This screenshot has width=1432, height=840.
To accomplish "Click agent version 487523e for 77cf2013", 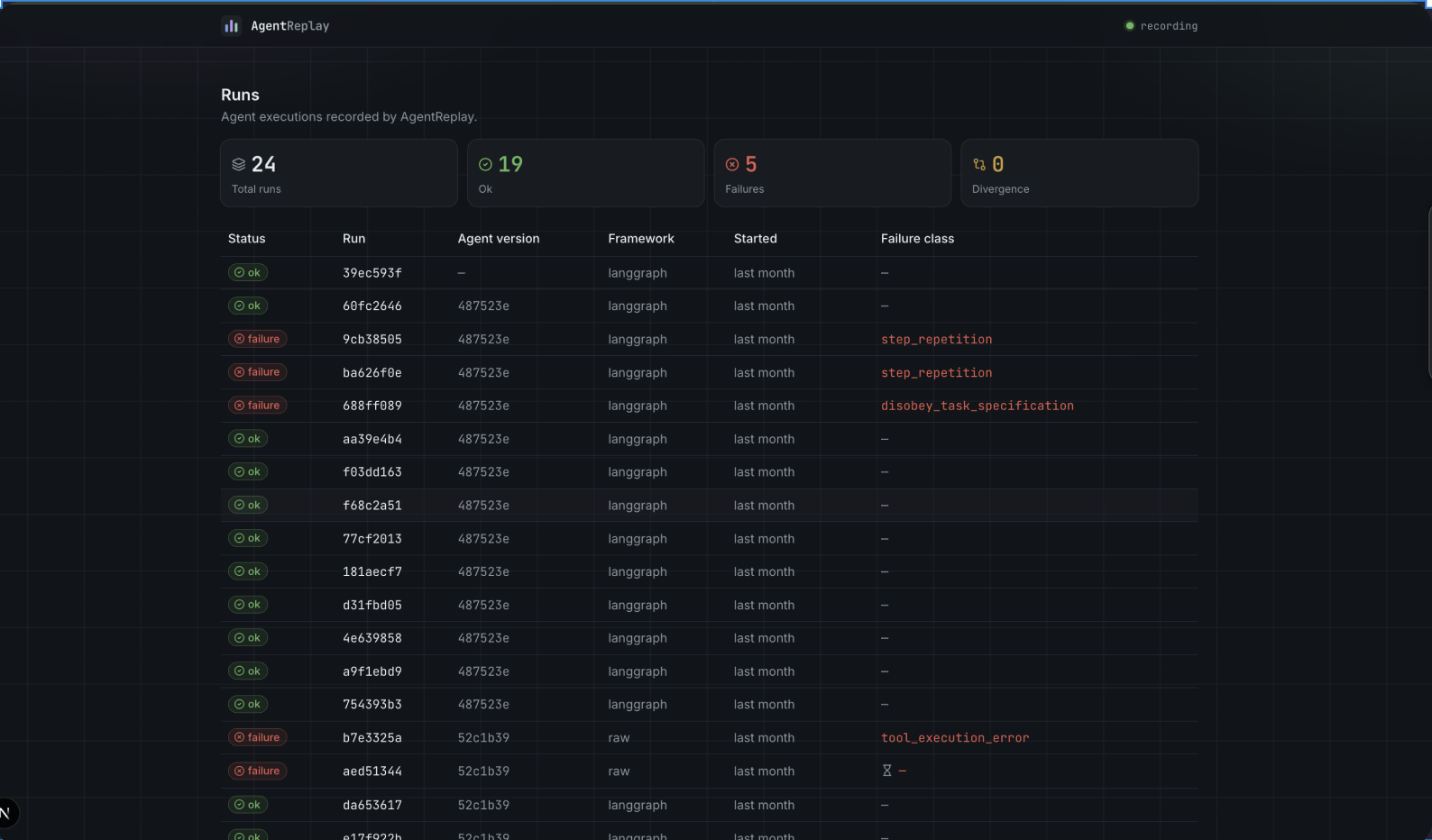I will pyautogui.click(x=483, y=539).
